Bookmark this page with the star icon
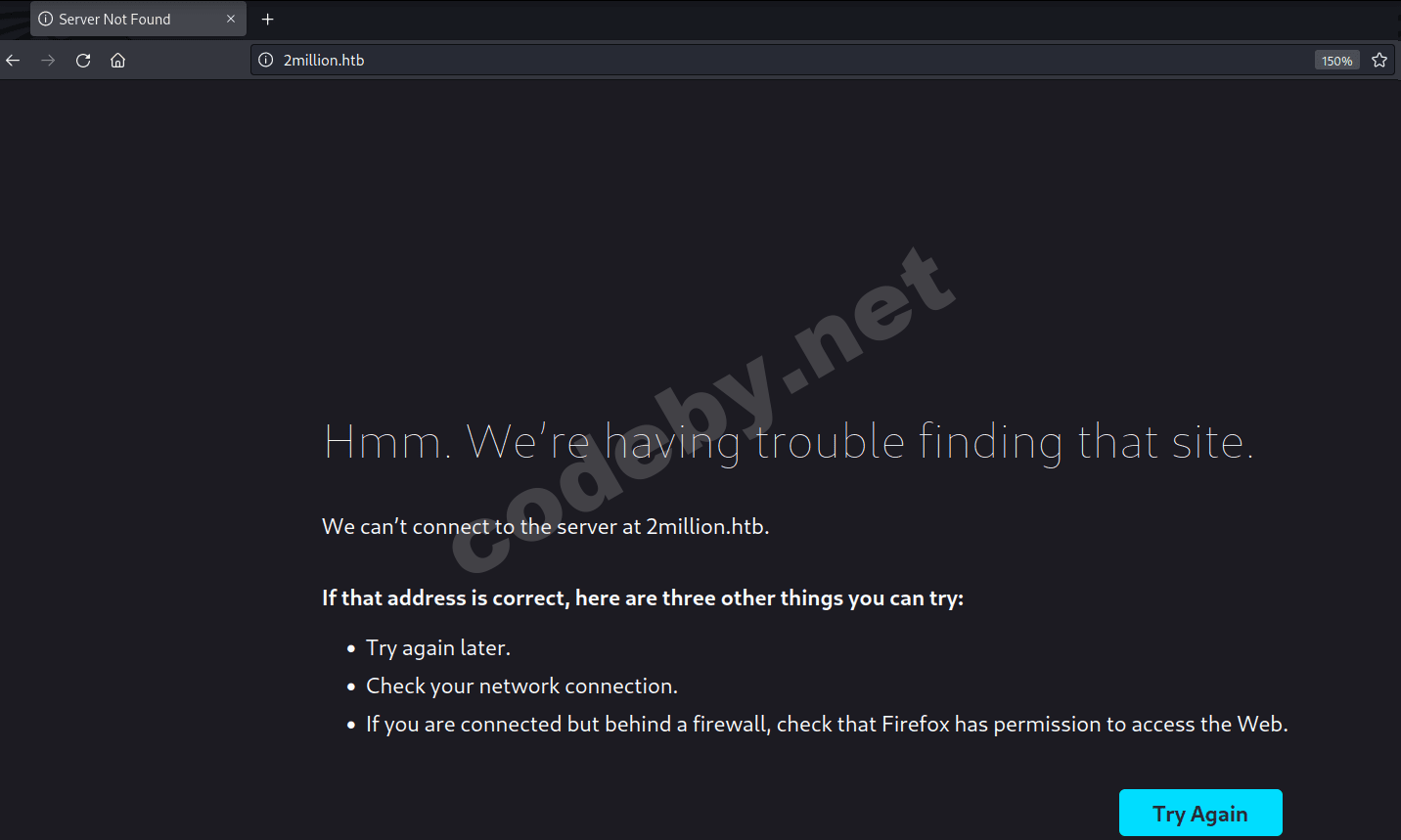This screenshot has height=840, width=1401. pos(1379,61)
